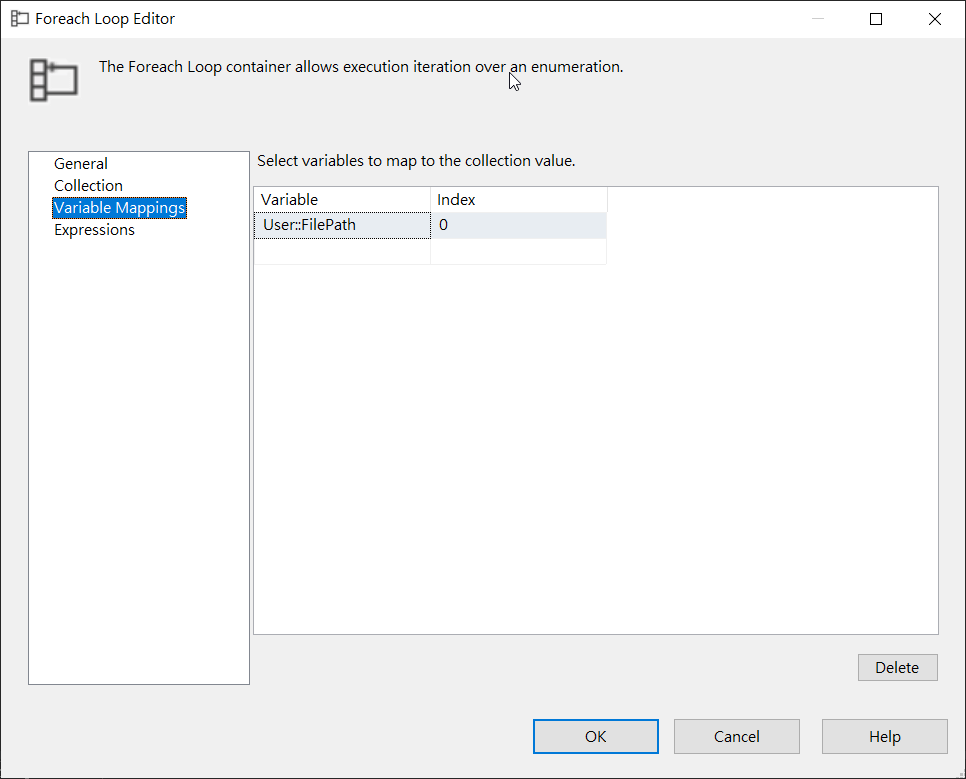Go to the Expressions page
Viewport: 966px width, 779px height.
pyautogui.click(x=94, y=230)
